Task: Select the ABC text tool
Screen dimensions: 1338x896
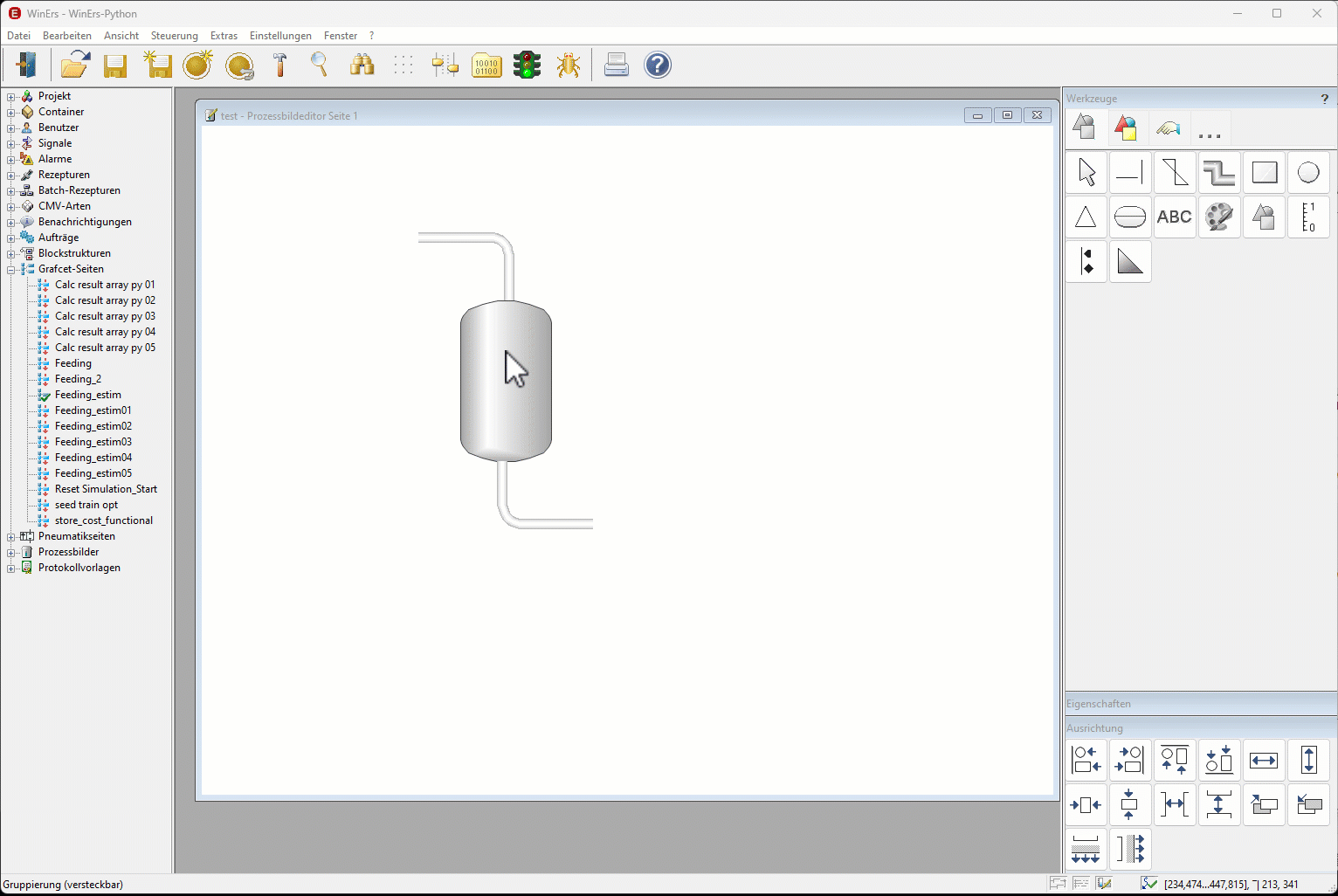Action: tap(1174, 217)
